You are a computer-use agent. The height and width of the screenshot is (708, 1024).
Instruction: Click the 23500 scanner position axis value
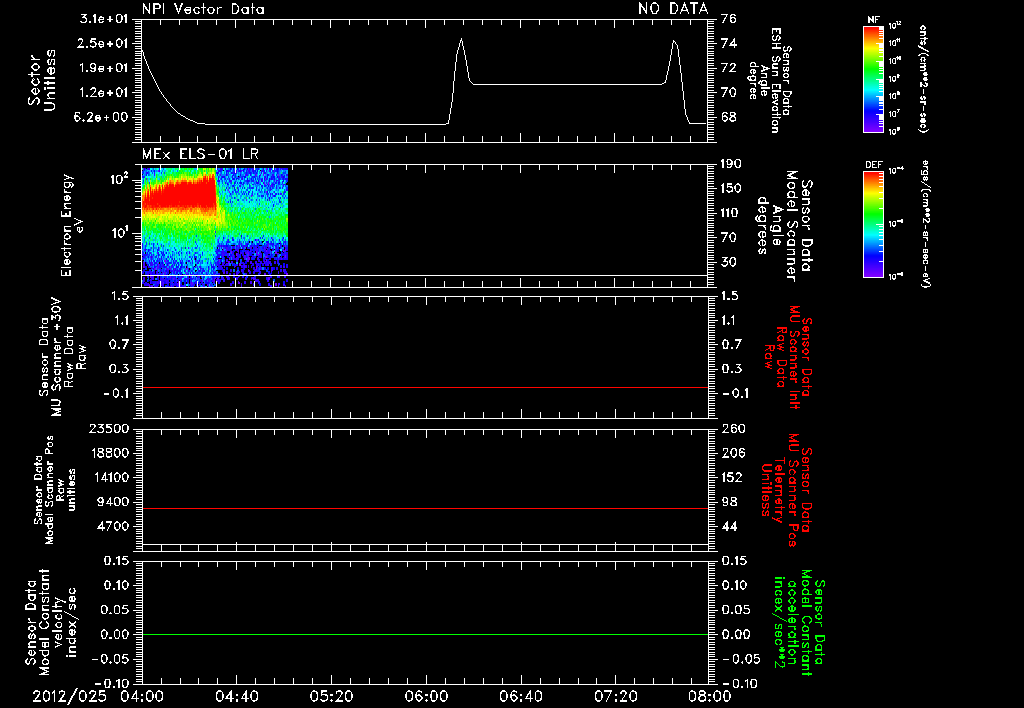109,428
